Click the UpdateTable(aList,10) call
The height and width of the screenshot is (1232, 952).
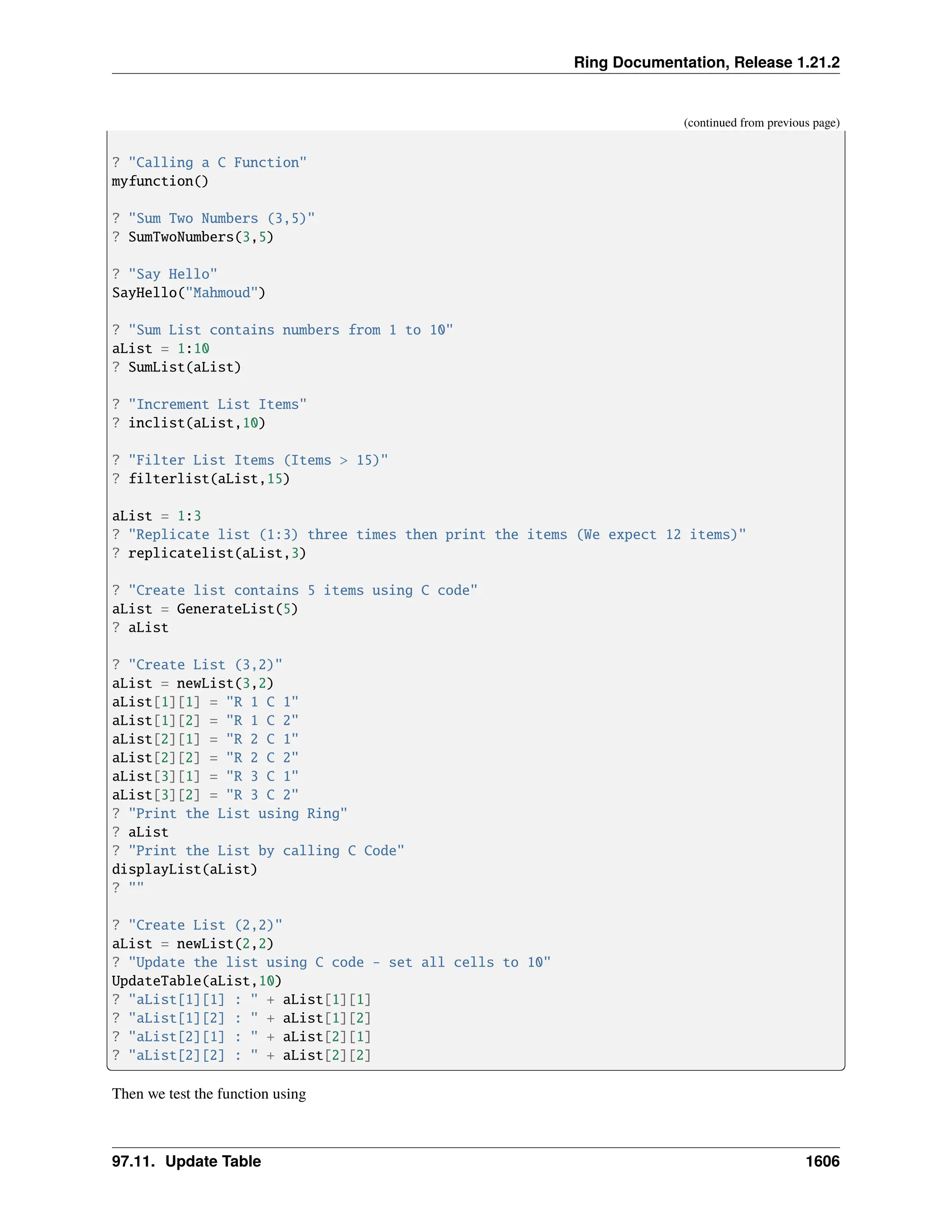pyautogui.click(x=196, y=981)
